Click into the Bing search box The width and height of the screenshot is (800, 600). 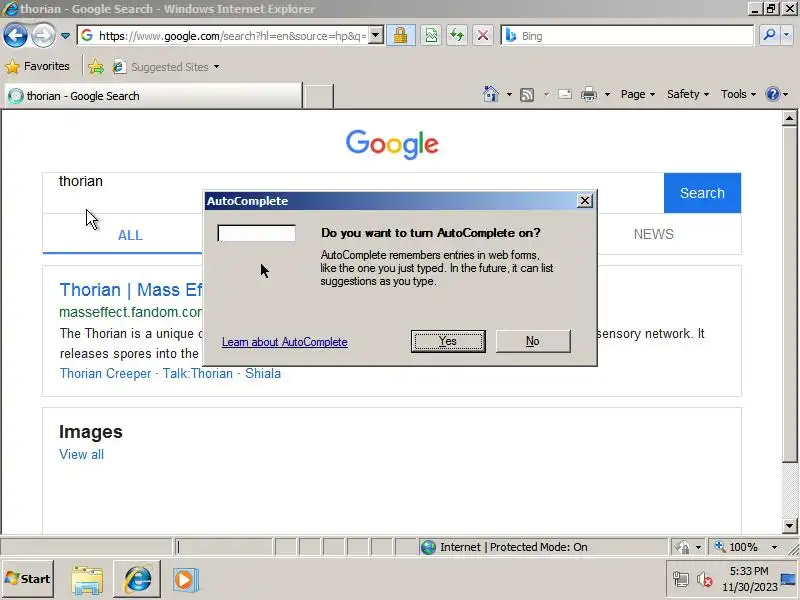(628, 36)
